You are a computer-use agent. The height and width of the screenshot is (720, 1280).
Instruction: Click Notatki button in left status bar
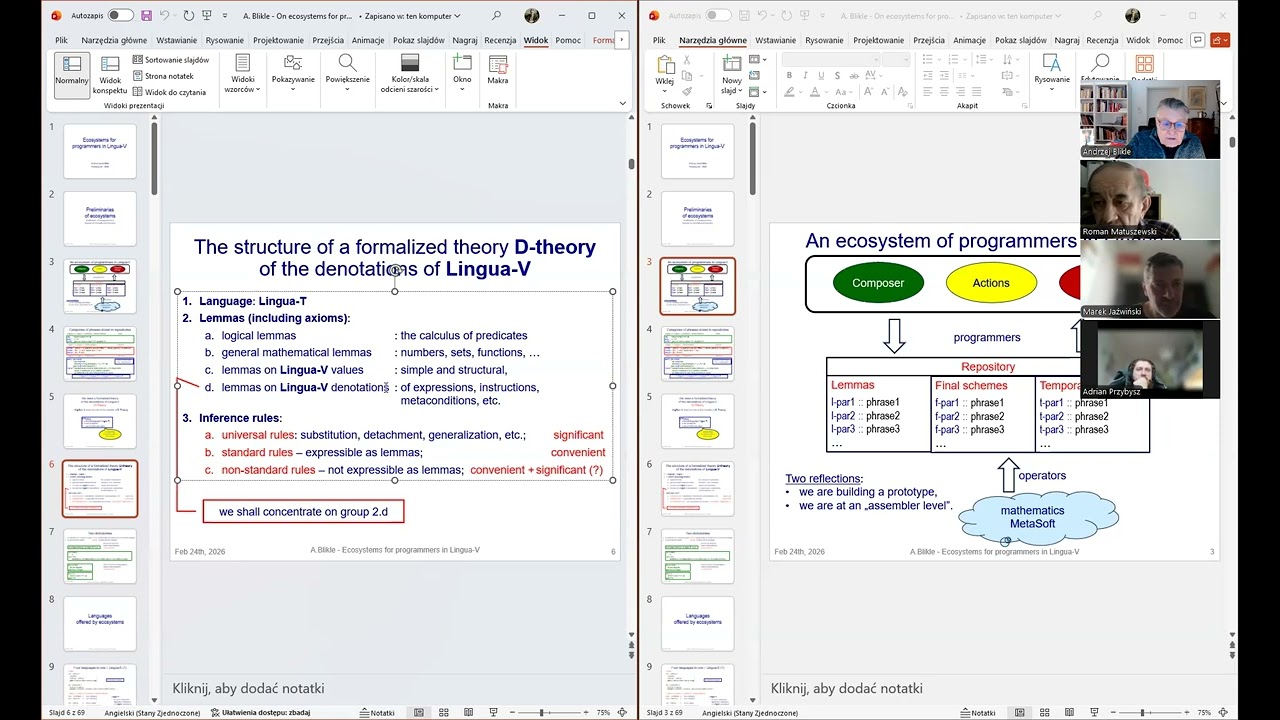point(377,713)
